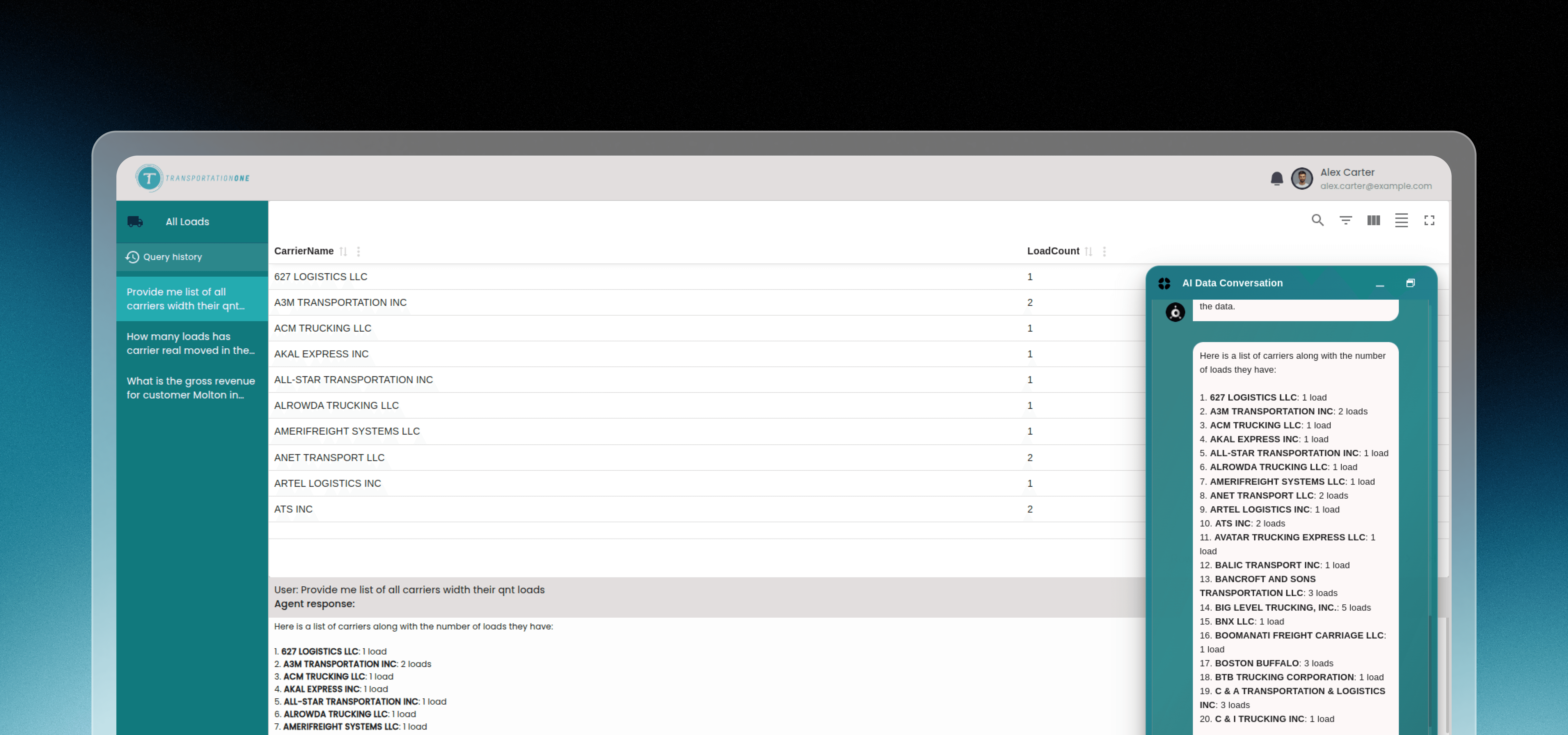Screen dimensions: 1568x735
Task: Select Query history section
Action: click(x=172, y=257)
